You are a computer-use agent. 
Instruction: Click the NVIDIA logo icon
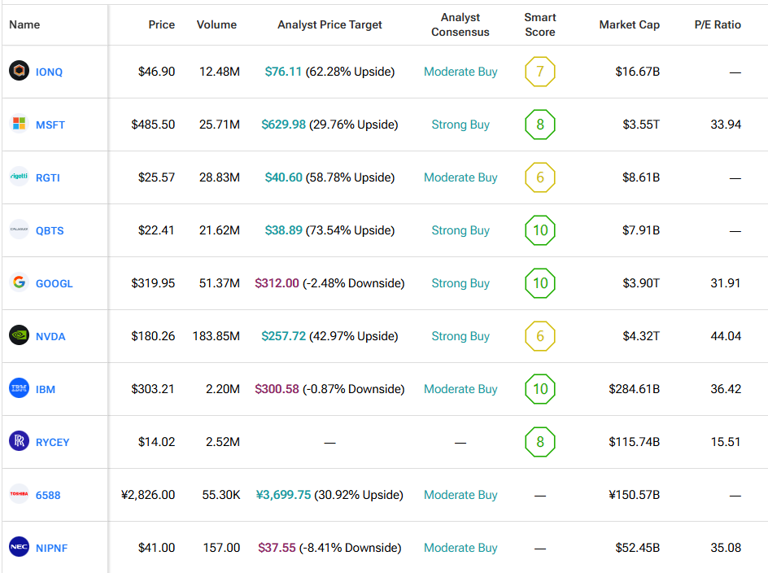(x=19, y=336)
